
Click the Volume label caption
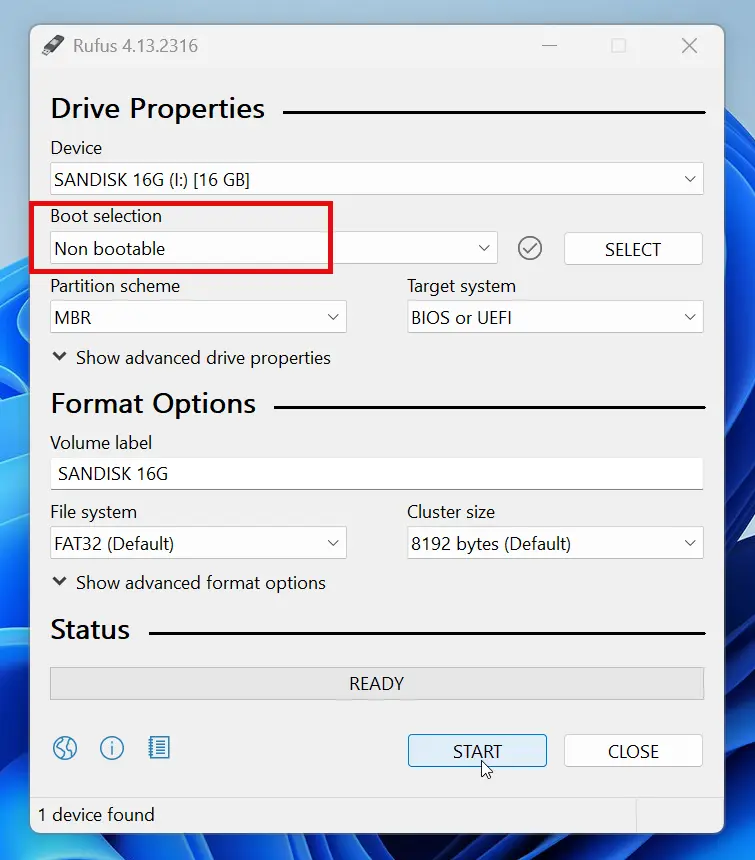101,443
